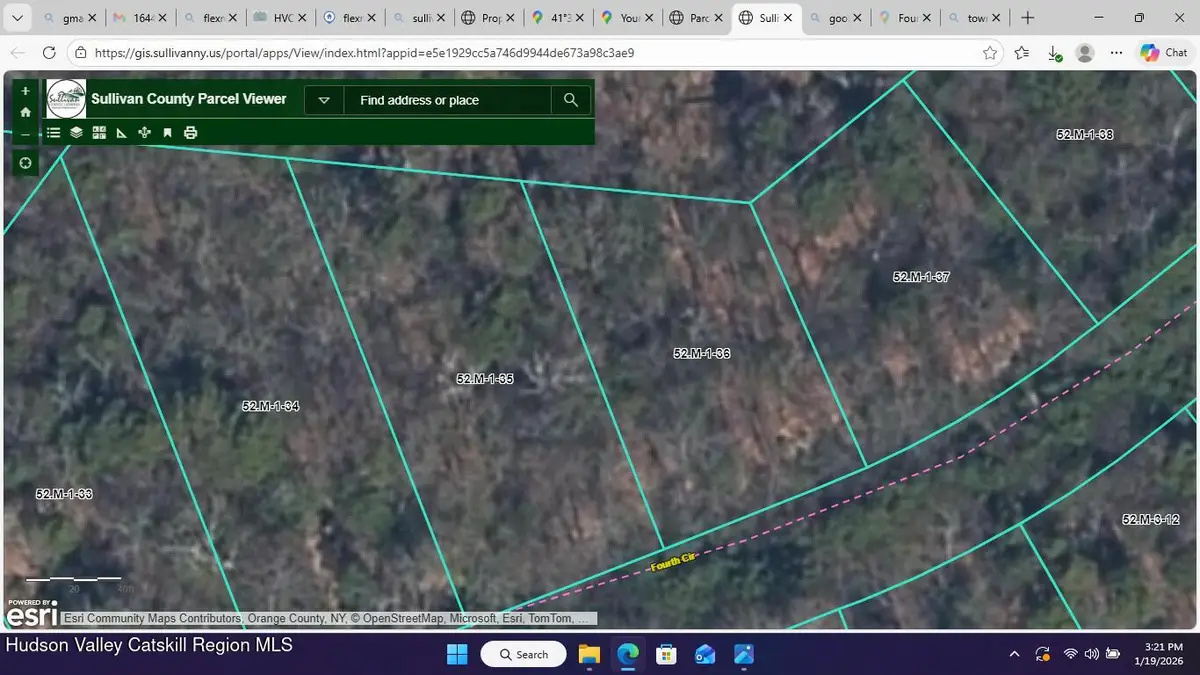Expand hidden system tray icons
1200x675 pixels.
pos(1014,654)
